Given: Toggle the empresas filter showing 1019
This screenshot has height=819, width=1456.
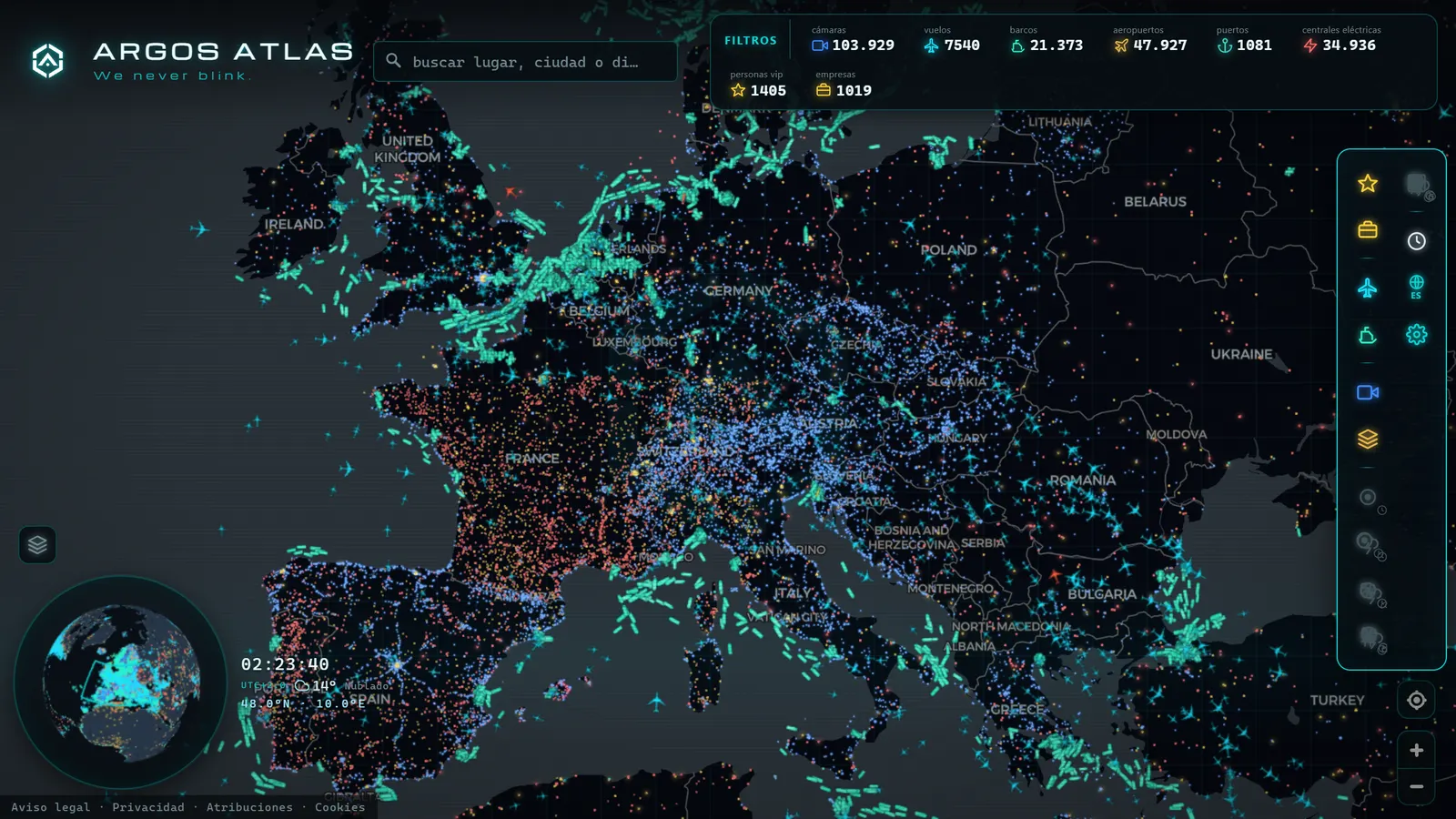Looking at the screenshot, I should (x=844, y=85).
